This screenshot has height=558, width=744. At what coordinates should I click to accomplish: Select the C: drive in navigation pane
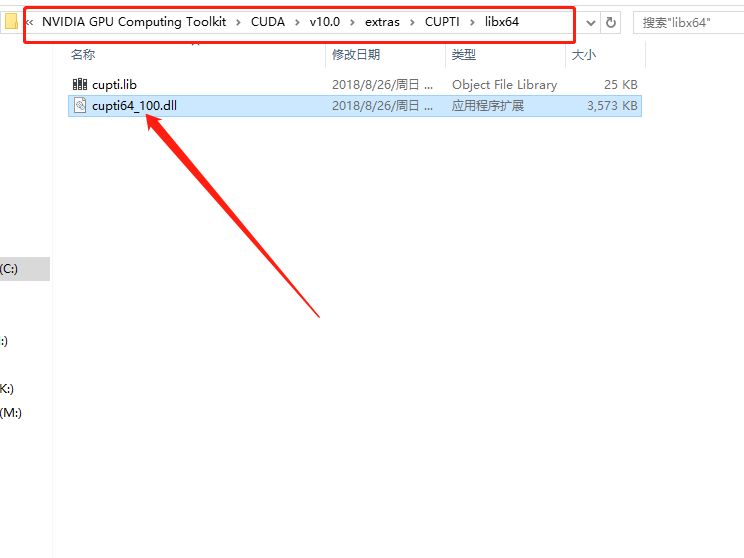pos(10,268)
